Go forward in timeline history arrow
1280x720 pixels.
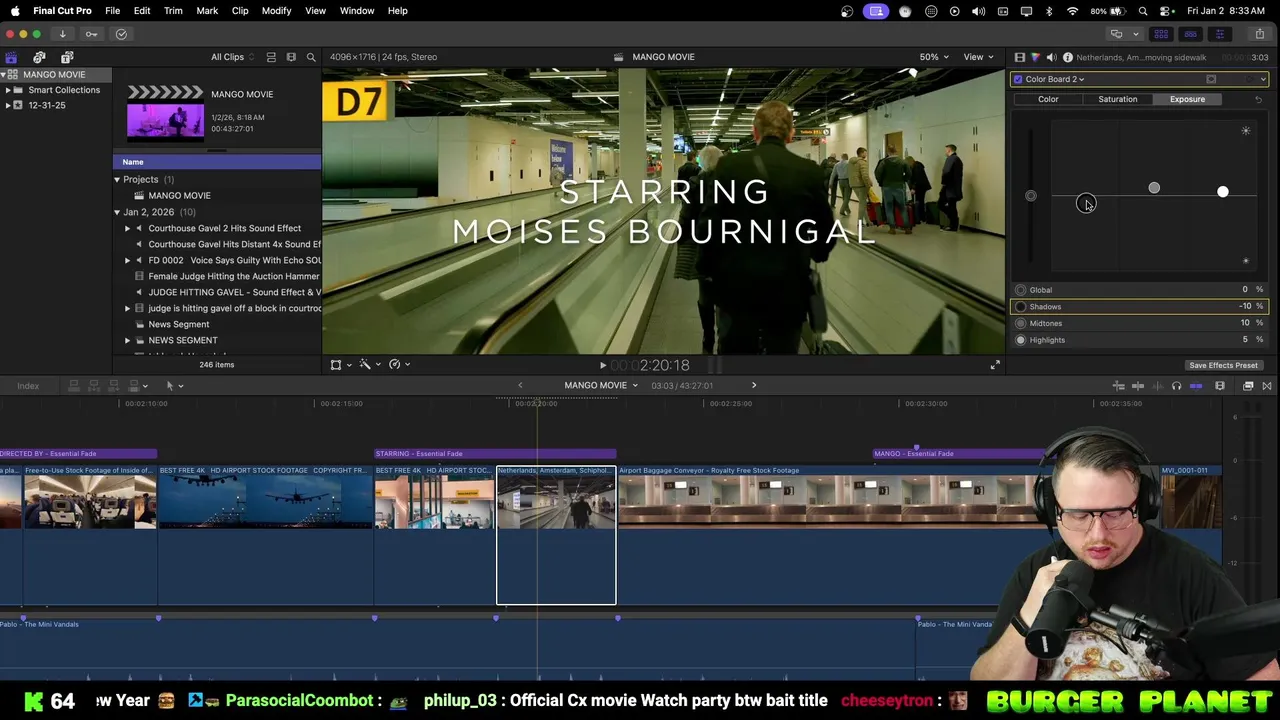tap(754, 385)
